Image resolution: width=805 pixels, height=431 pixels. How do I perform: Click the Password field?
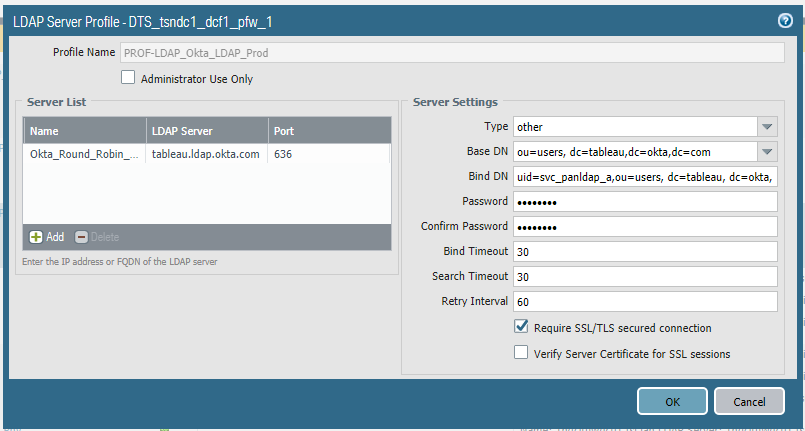(x=645, y=202)
